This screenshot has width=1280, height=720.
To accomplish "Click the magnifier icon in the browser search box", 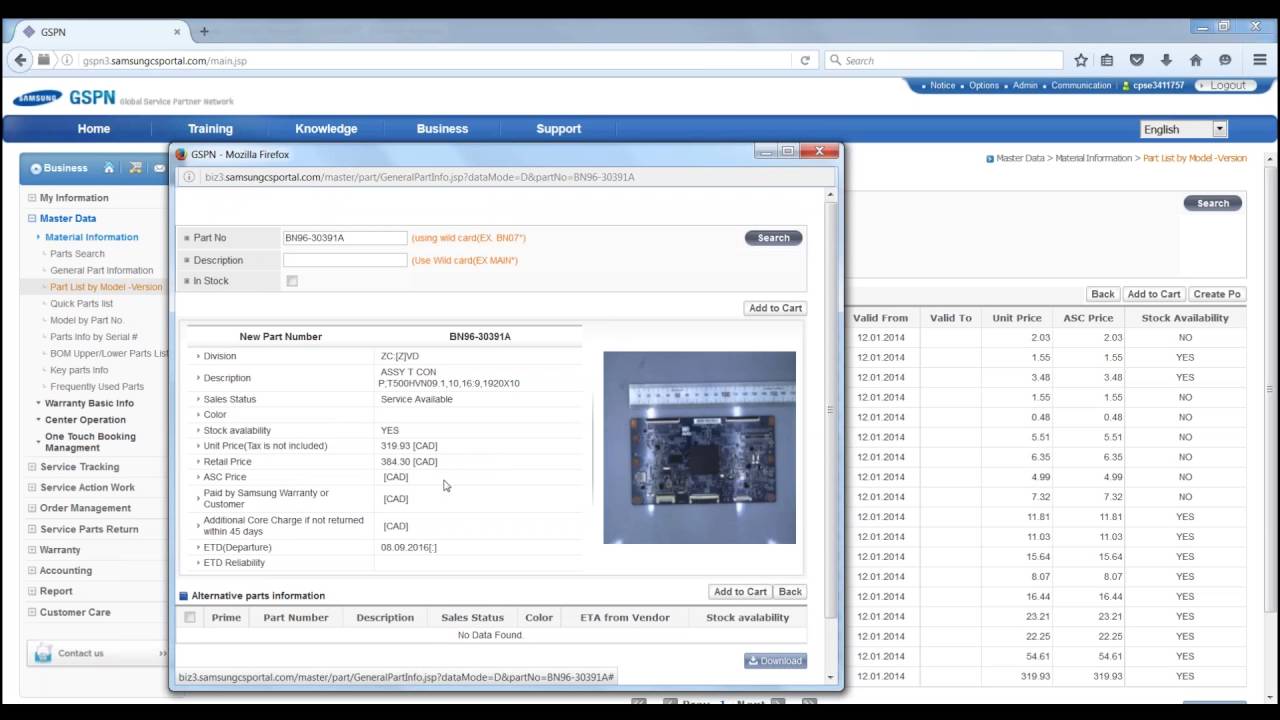I will pyautogui.click(x=835, y=60).
